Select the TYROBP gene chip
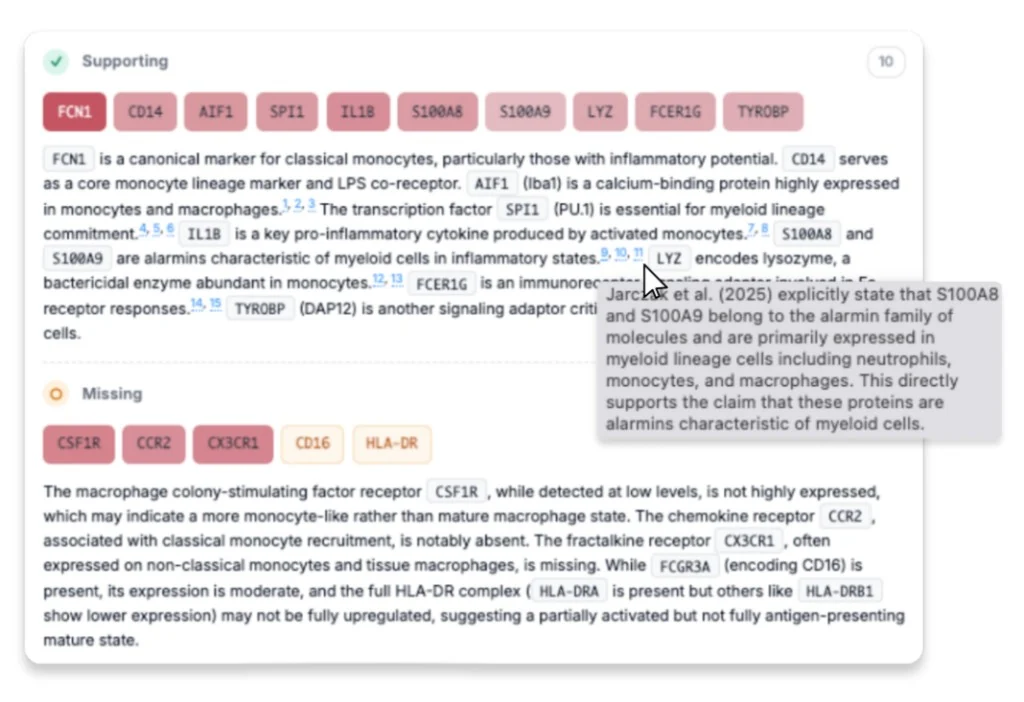Image resolution: width=1024 pixels, height=702 pixels. pyautogui.click(x=763, y=111)
